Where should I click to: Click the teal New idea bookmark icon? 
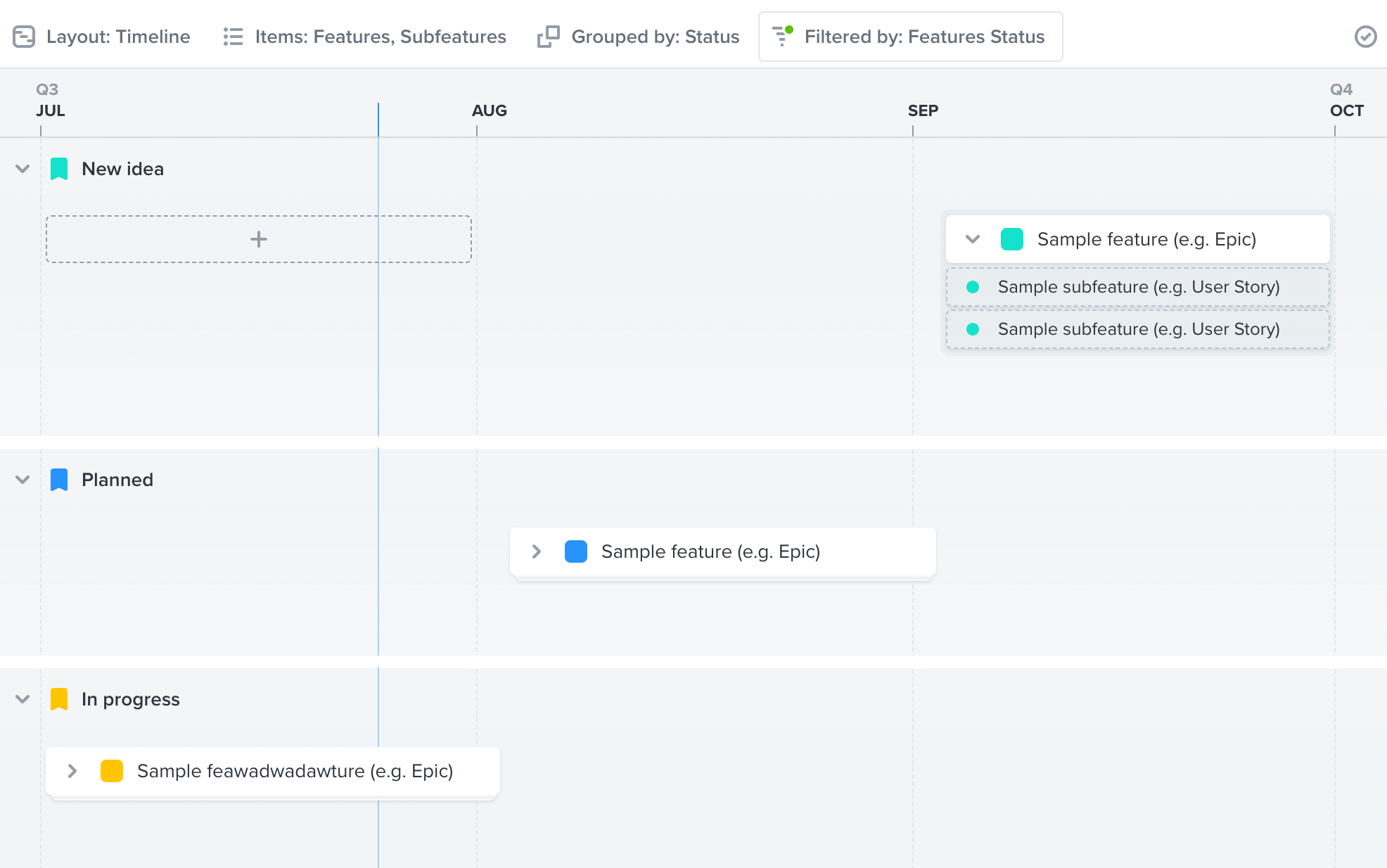pyautogui.click(x=59, y=169)
